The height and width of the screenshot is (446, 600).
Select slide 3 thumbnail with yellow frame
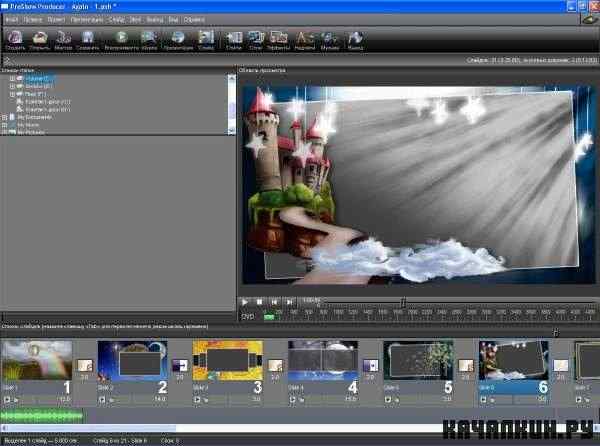coord(228,361)
